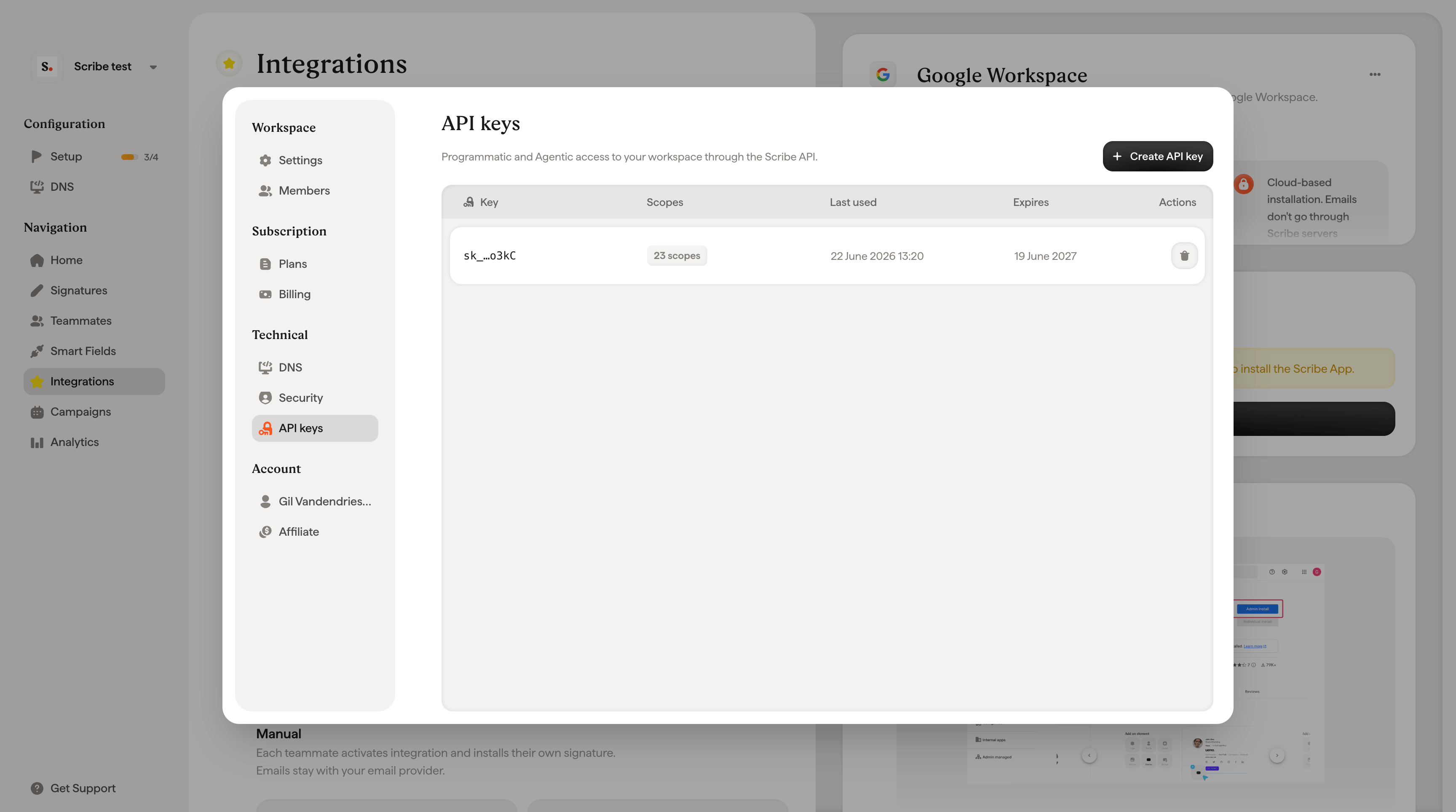This screenshot has width=1456, height=812.
Task: Click the sk_…o3kC key text
Action: pyautogui.click(x=490, y=256)
